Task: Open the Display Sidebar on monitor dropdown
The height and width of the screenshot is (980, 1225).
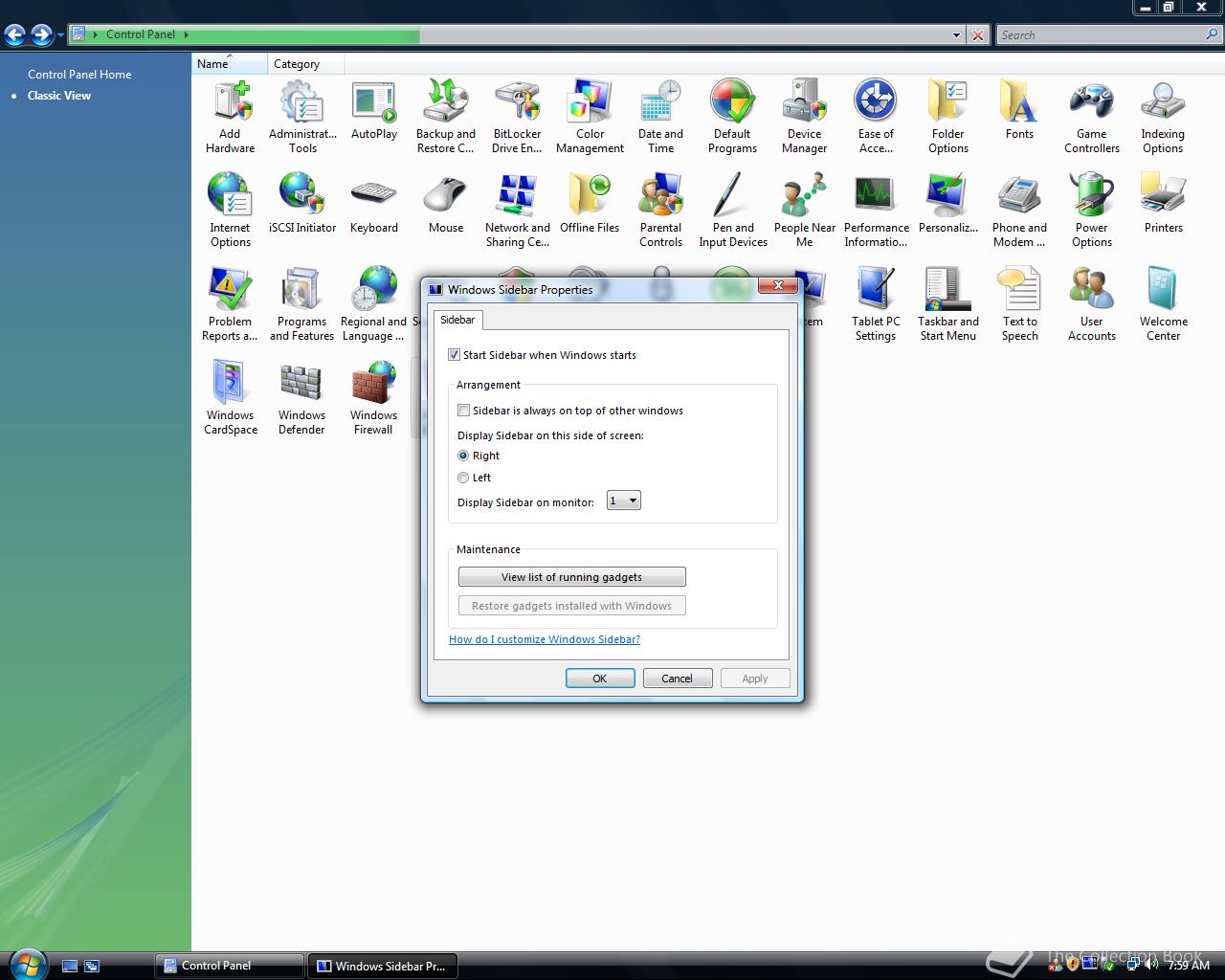Action: click(x=624, y=501)
